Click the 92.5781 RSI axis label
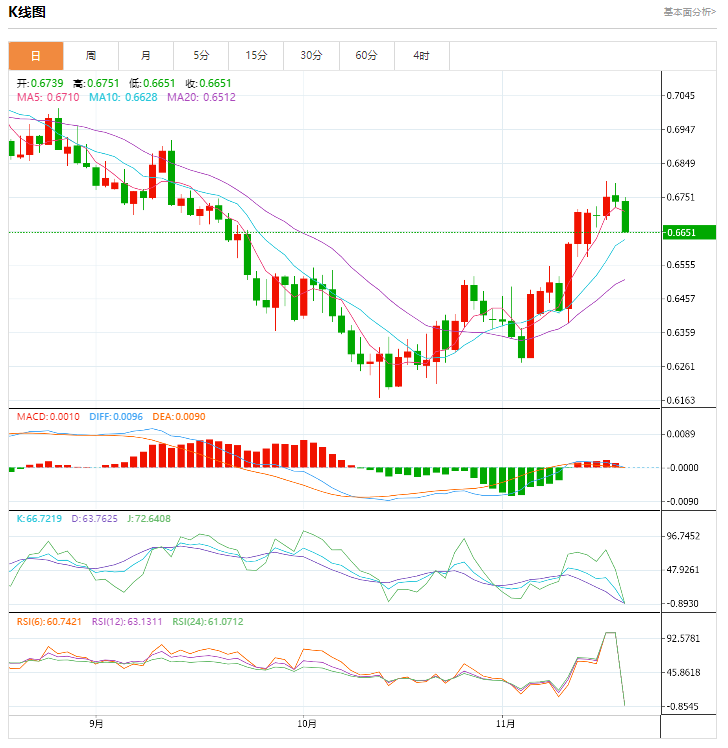This screenshot has width=728, height=748. coord(683,639)
